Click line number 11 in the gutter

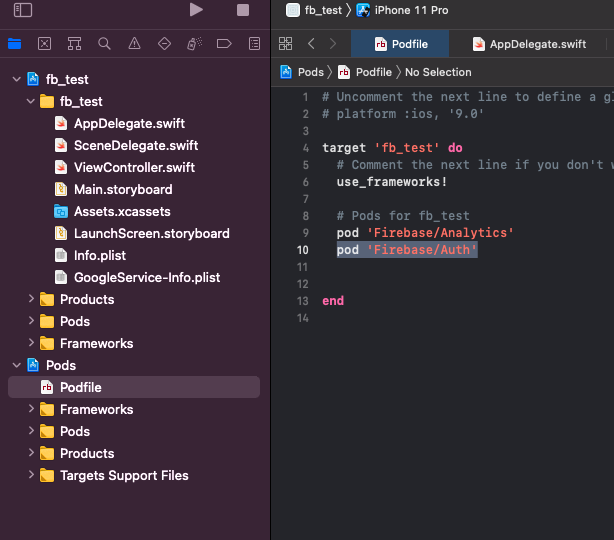pos(302,267)
